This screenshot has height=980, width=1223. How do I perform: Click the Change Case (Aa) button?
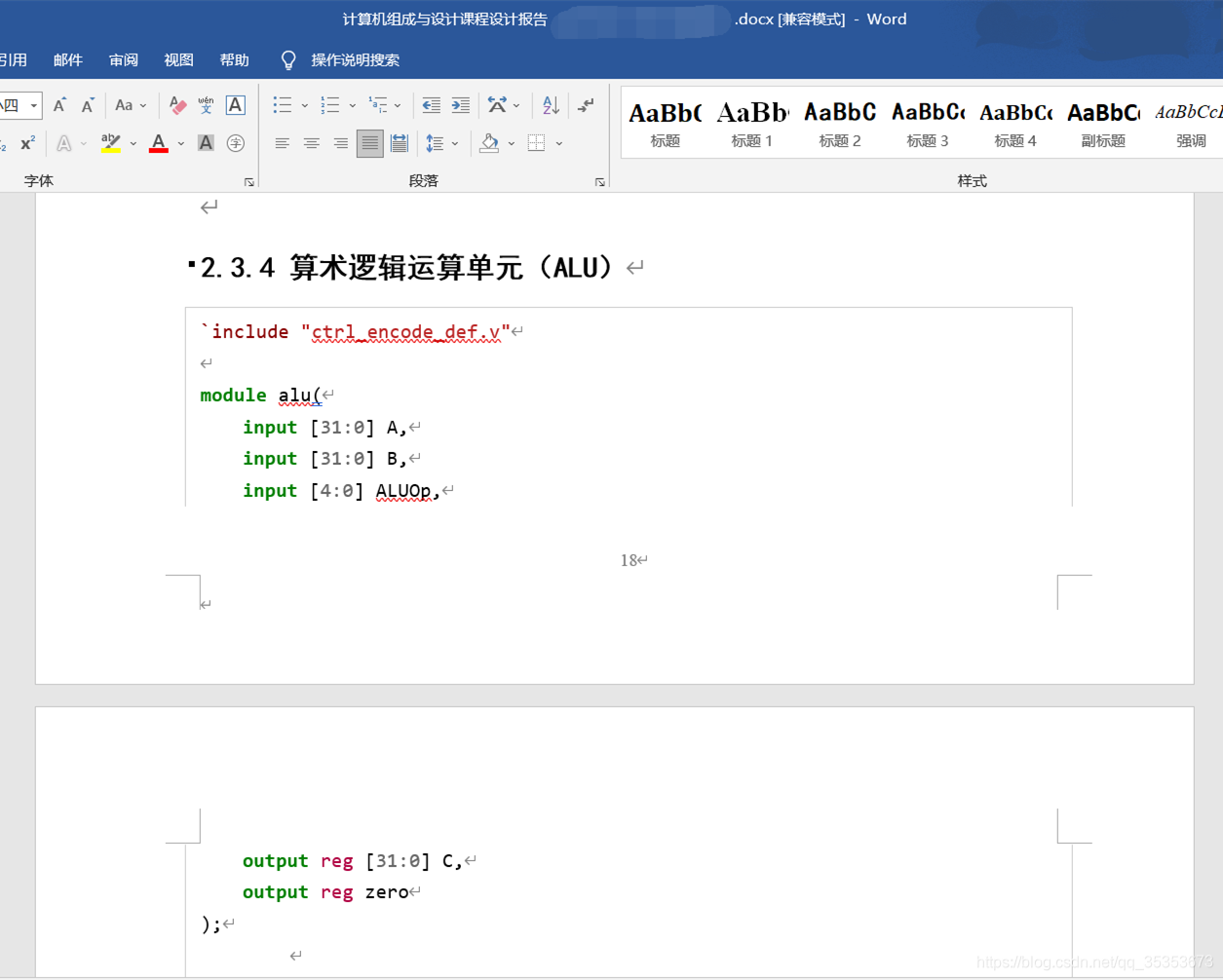[124, 105]
